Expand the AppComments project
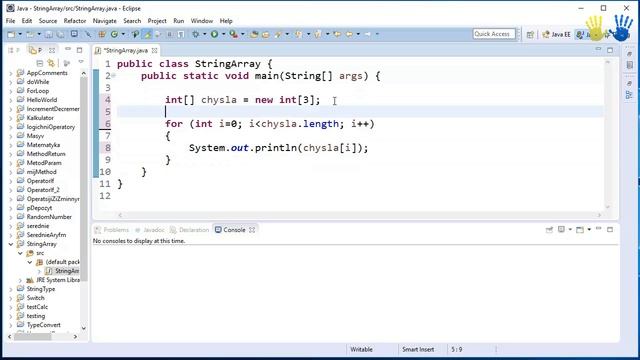Screen dimensions: 640x360 point(11,73)
